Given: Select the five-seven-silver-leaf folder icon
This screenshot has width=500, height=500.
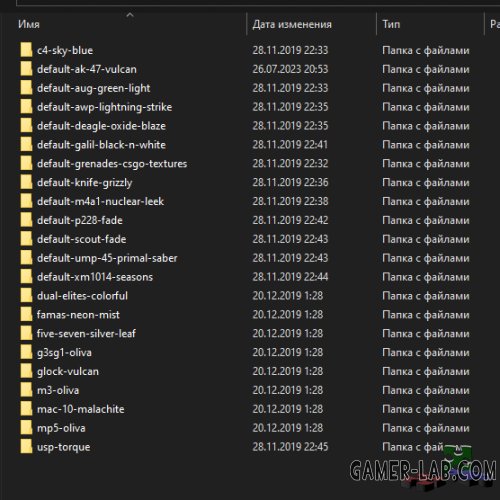Looking at the screenshot, I should tap(26, 333).
